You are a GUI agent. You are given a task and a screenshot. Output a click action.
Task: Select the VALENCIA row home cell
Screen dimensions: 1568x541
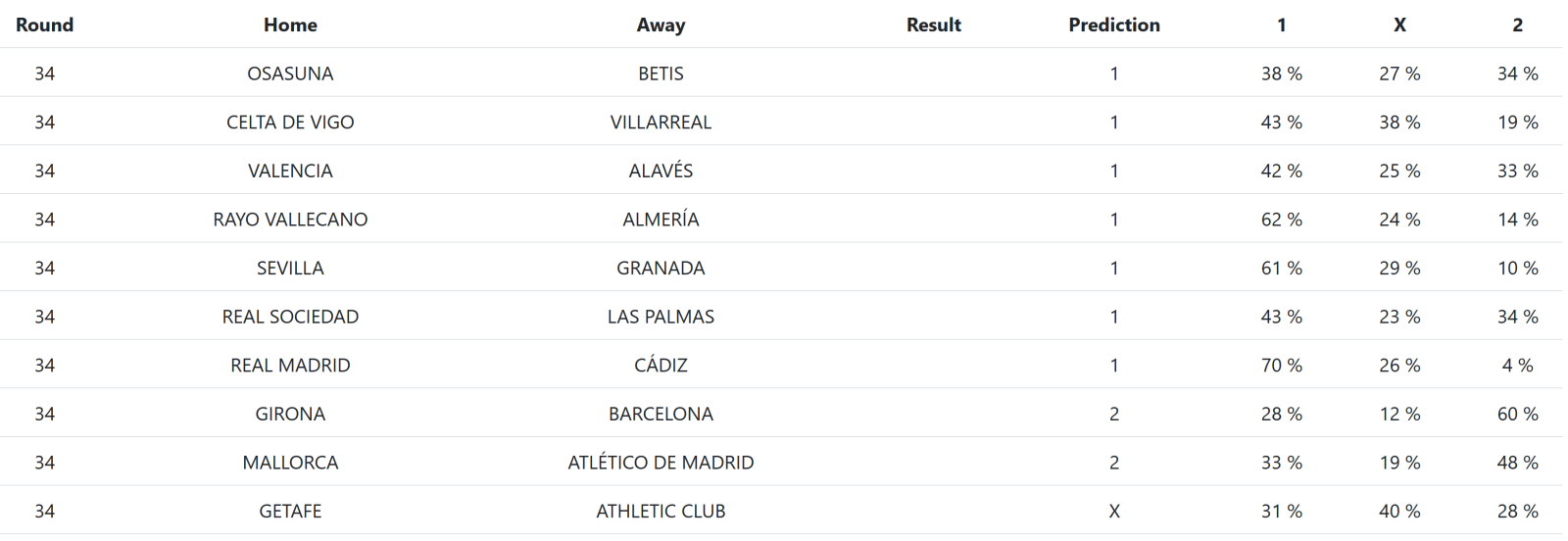(x=290, y=171)
